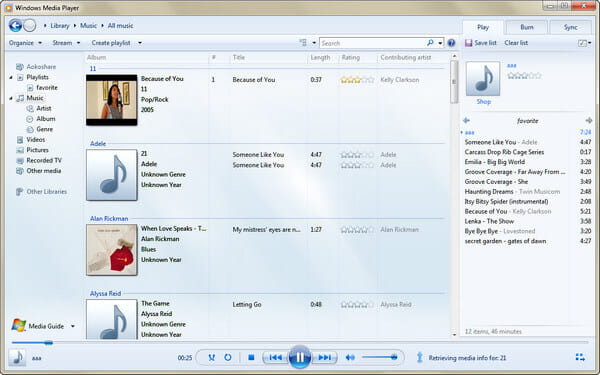The height and width of the screenshot is (375, 600).
Task: Skip to next track
Action: point(324,357)
